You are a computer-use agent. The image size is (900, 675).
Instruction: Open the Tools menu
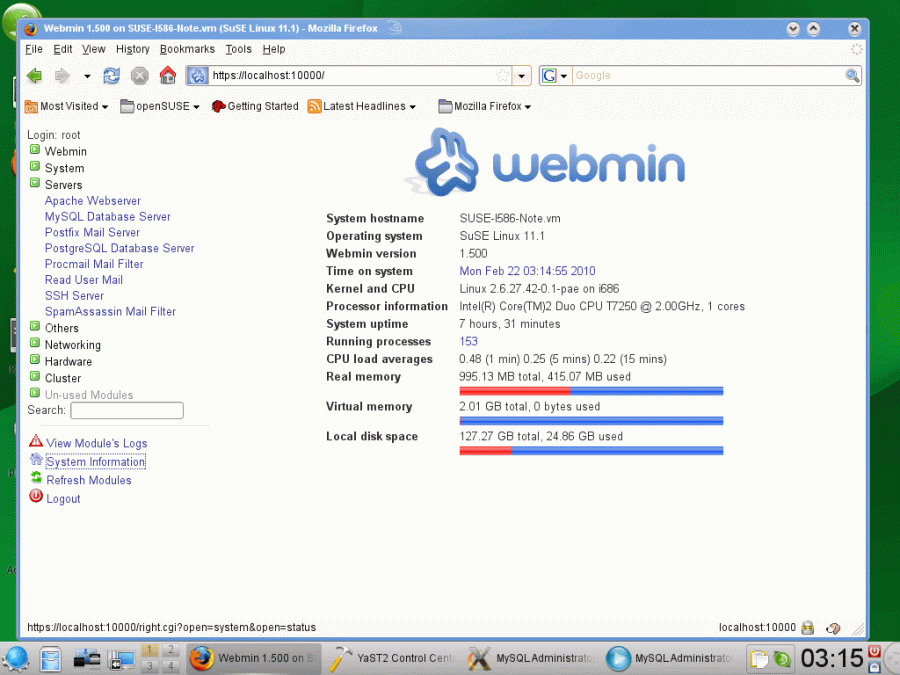click(x=238, y=49)
